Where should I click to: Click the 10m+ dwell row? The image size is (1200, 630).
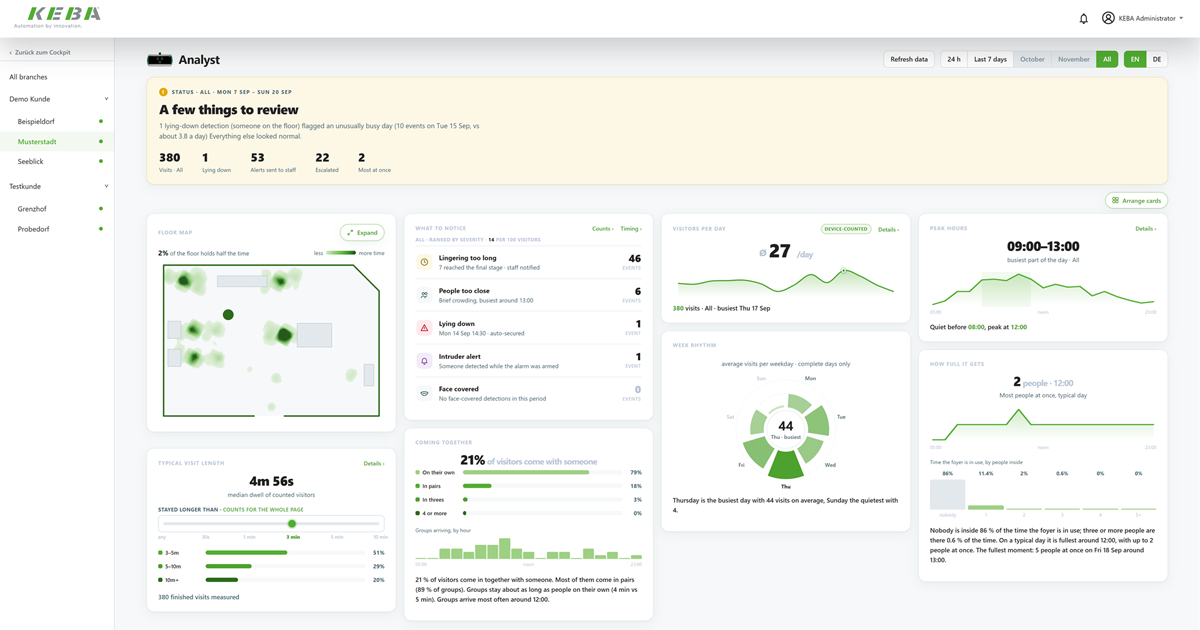[x=271, y=579]
